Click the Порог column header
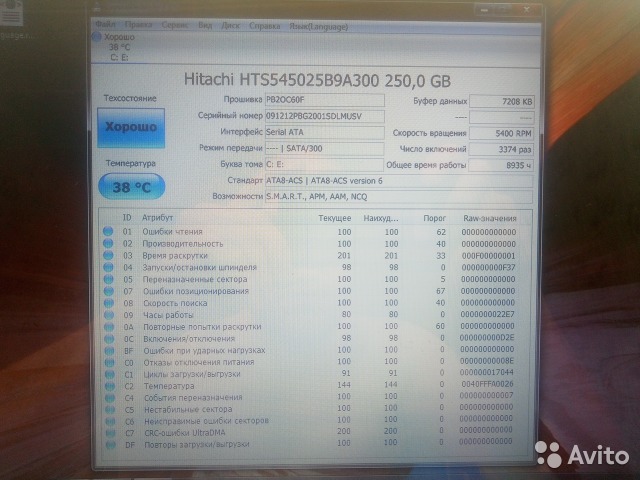Viewport: 640px width, 480px height. [435, 218]
